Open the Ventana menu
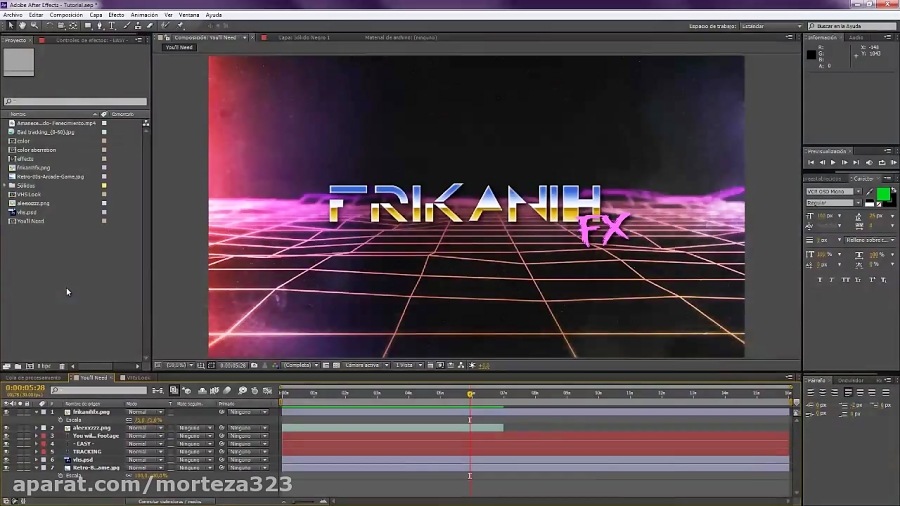 [189, 15]
